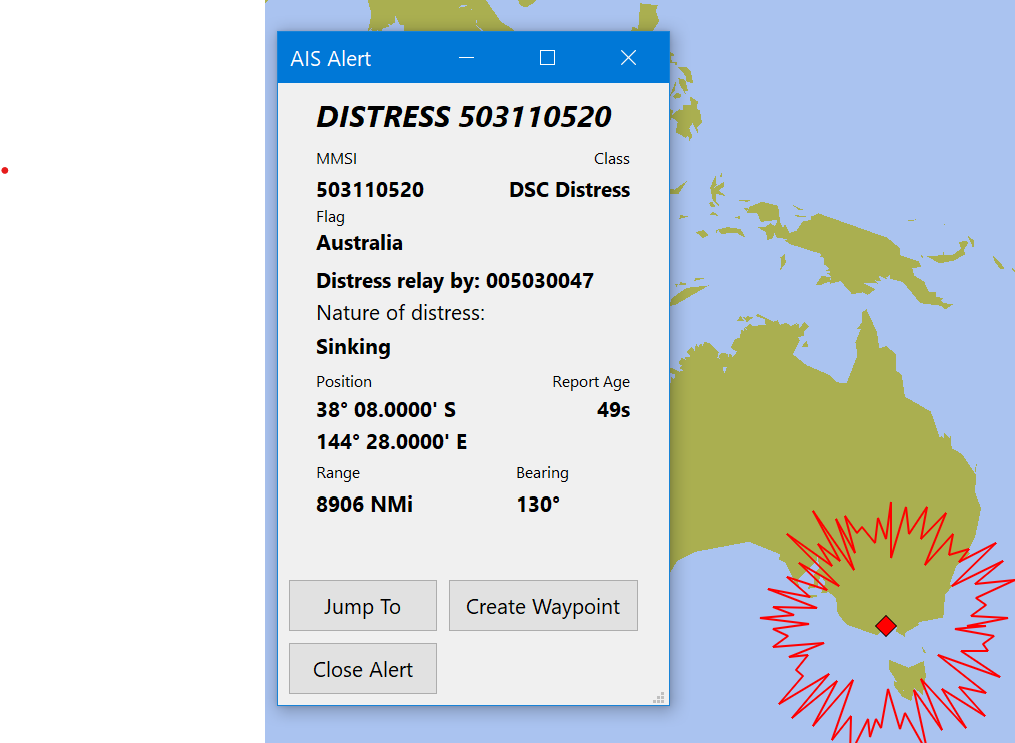The height and width of the screenshot is (743, 1015).
Task: Click the Range value 8906 NMi
Action: pos(364,504)
